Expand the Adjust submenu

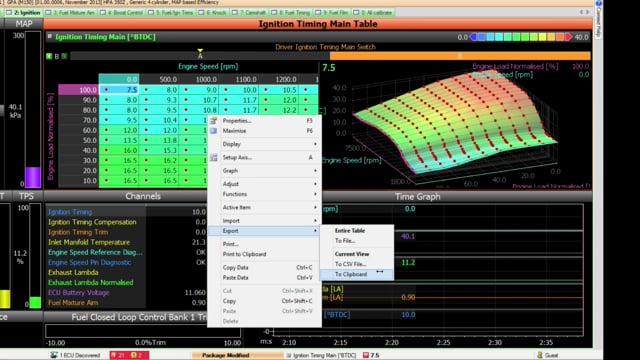[264, 184]
